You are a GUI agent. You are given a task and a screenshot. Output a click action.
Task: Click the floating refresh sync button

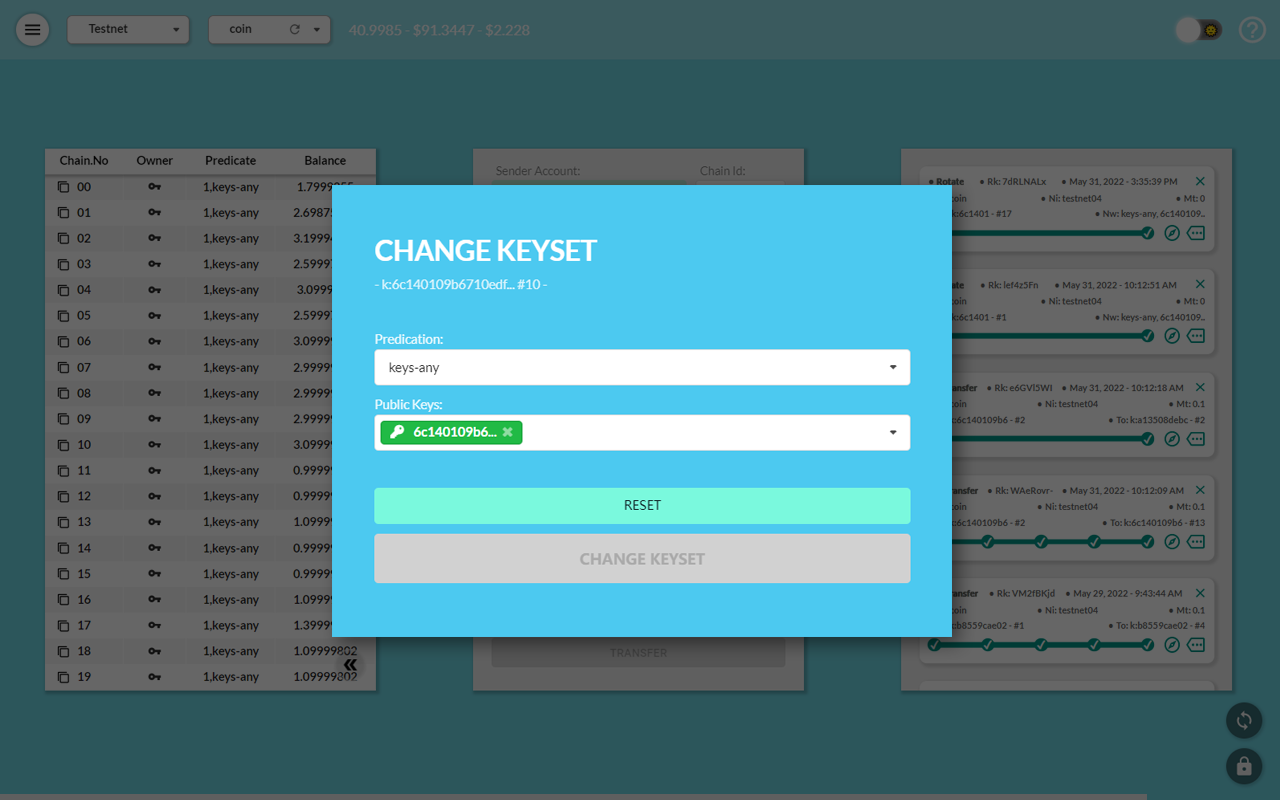click(x=1244, y=720)
